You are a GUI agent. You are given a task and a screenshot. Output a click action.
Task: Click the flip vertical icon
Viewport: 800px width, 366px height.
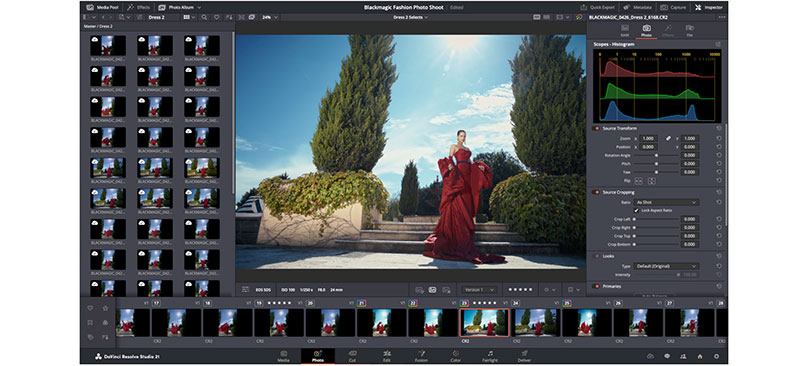[651, 181]
